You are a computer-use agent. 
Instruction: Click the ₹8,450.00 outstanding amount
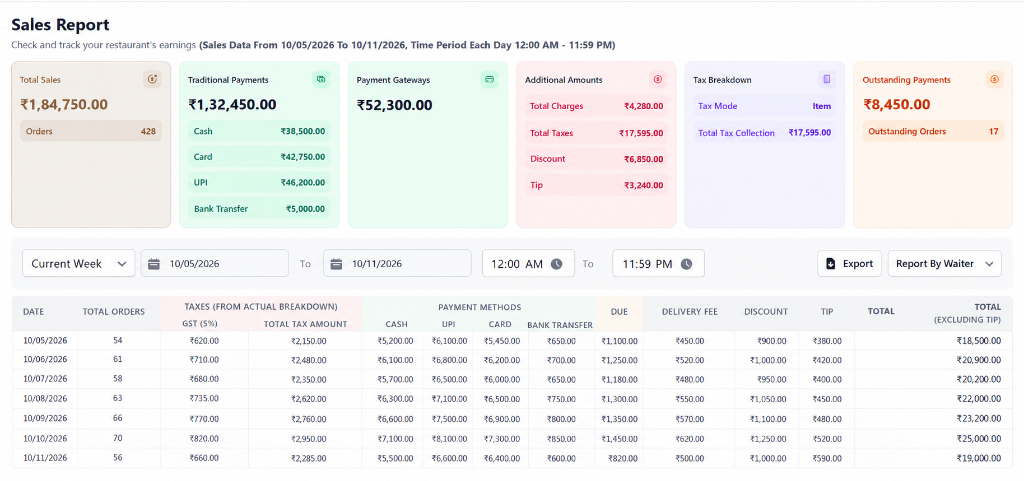(897, 104)
